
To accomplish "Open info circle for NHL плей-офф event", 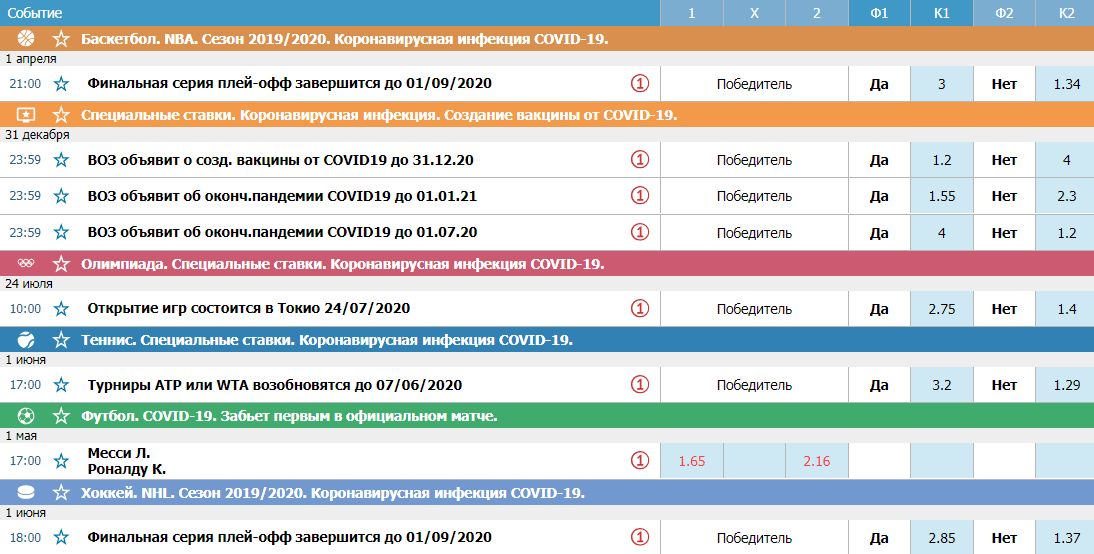I will pos(640,537).
